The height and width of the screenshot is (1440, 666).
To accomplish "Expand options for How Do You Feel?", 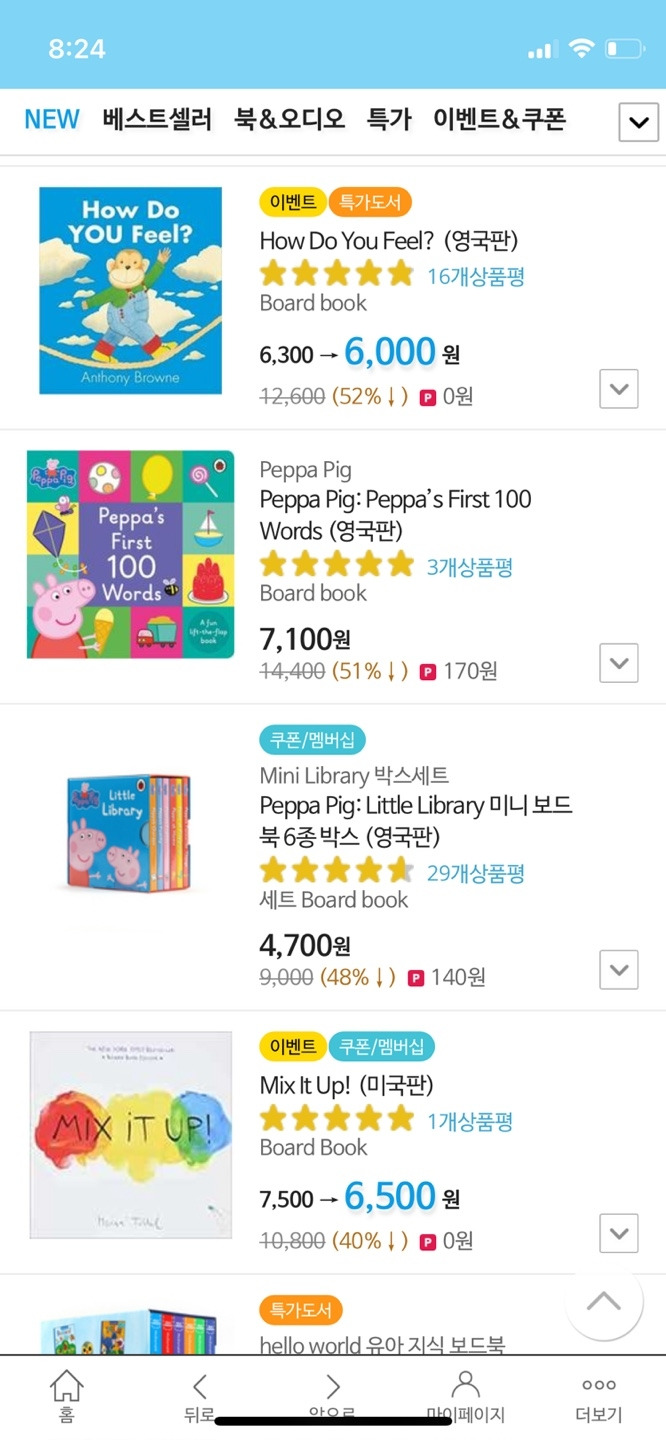I will pyautogui.click(x=619, y=389).
